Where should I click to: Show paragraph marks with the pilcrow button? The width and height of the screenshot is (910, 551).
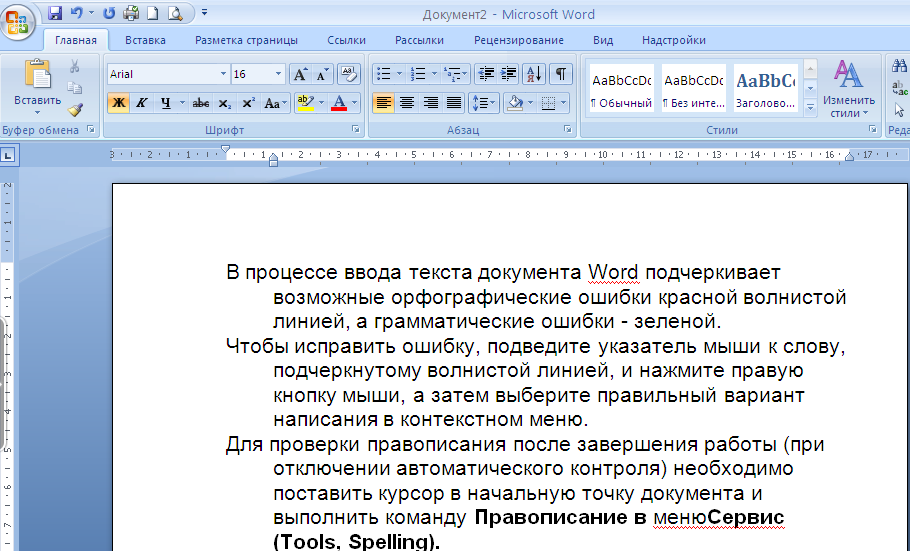tap(560, 74)
